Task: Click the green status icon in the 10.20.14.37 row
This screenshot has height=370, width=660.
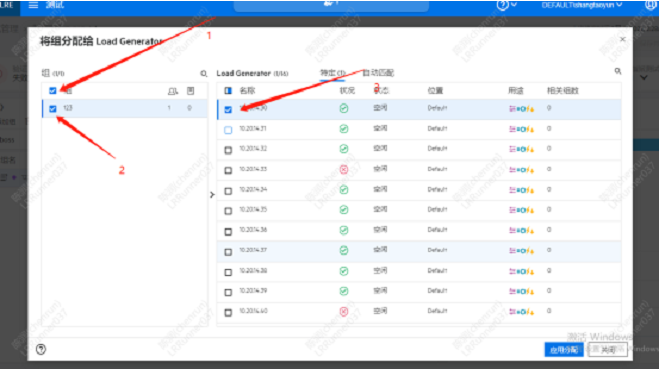Action: (x=344, y=250)
